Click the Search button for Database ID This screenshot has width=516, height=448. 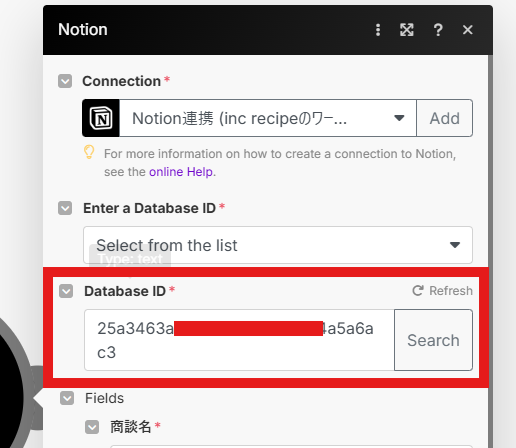[433, 340]
